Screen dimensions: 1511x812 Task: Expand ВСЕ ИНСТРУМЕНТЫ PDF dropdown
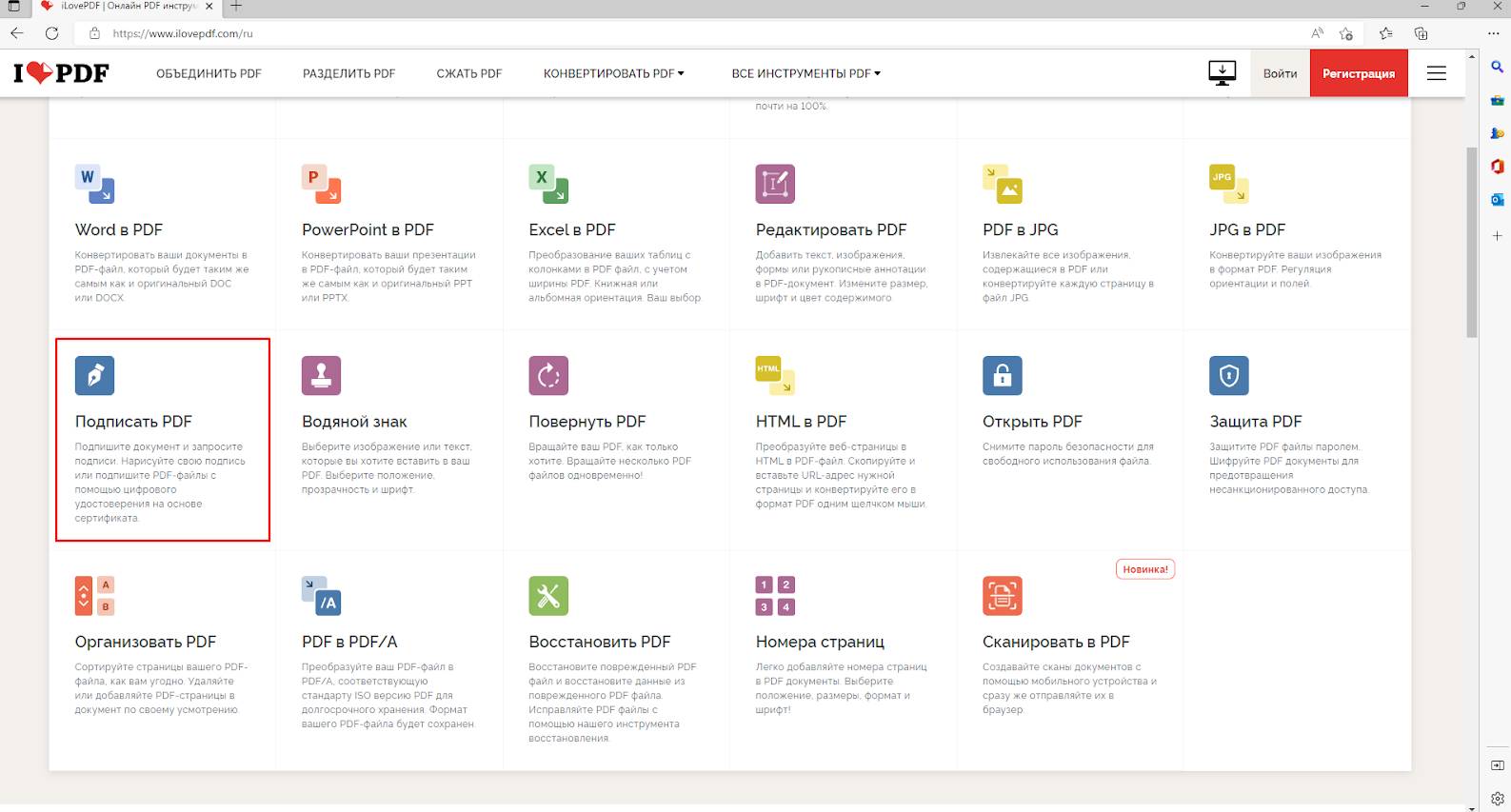pos(805,73)
